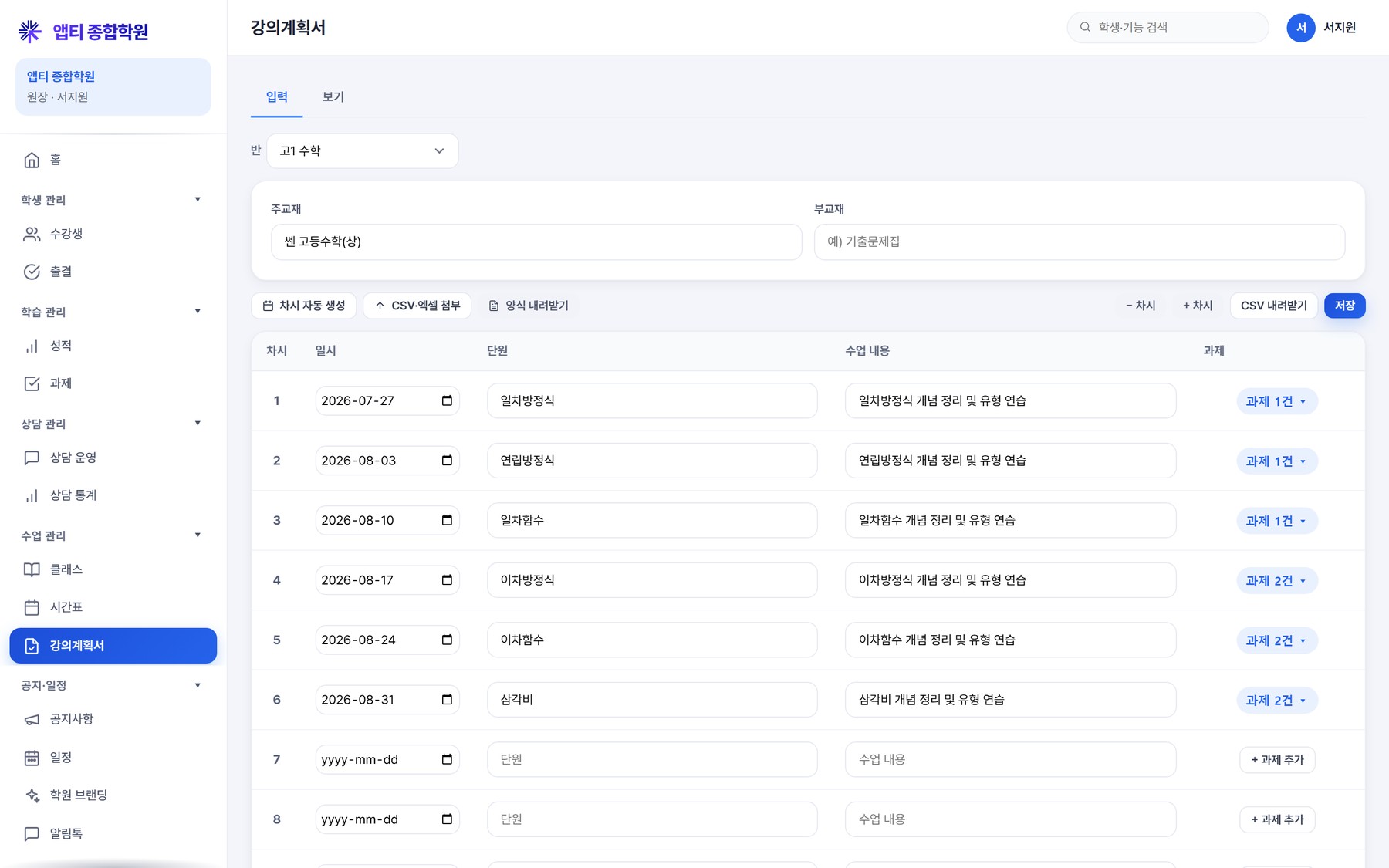This screenshot has height=868, width=1389.
Task: Click the 서지원 username in header
Action: [x=1340, y=28]
